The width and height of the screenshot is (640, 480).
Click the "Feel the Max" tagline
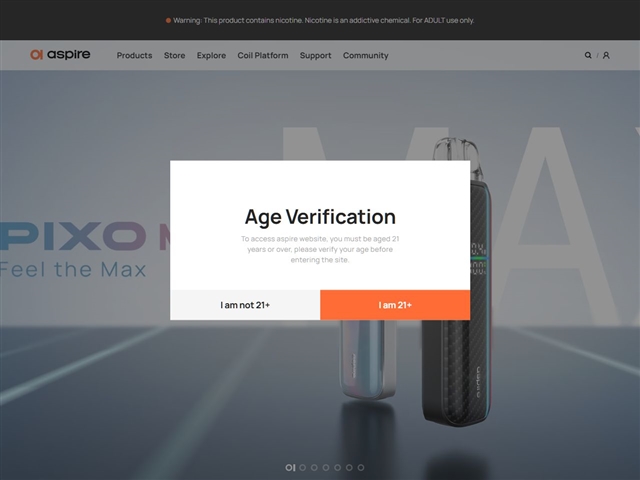coord(73,269)
